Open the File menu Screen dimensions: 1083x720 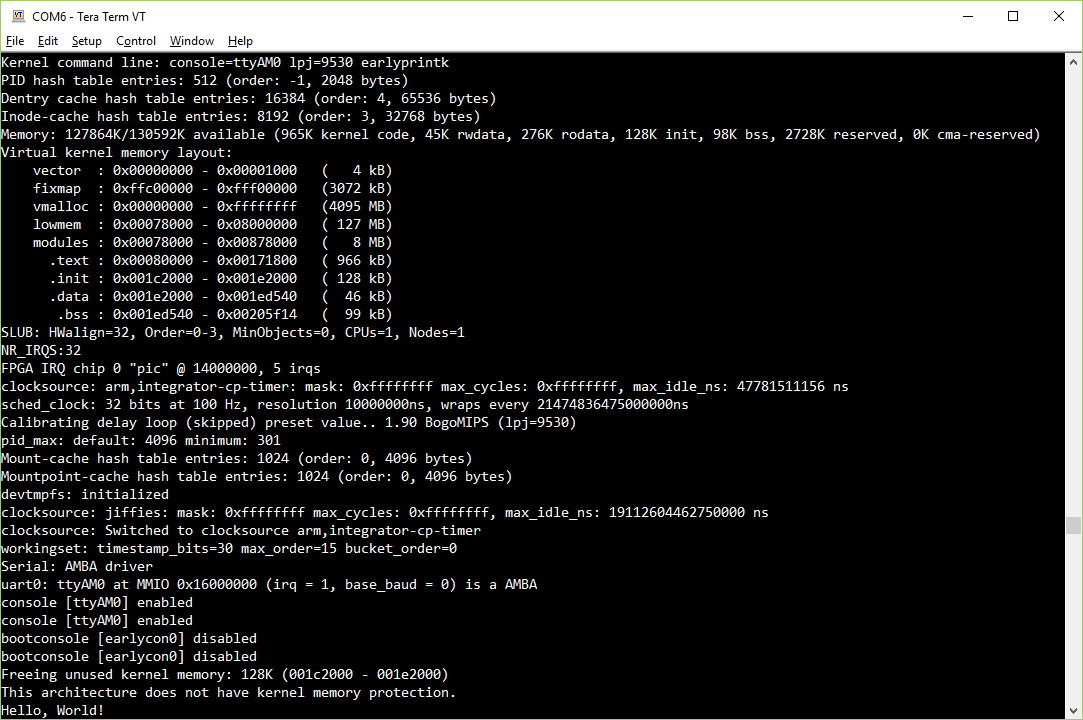pos(15,41)
